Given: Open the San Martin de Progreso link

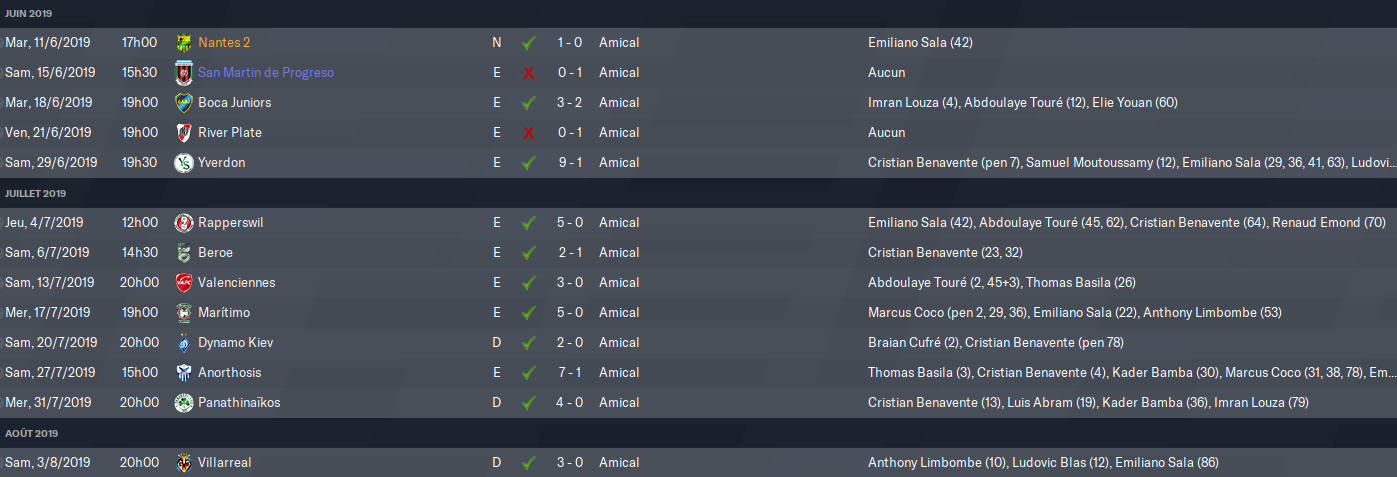Looking at the screenshot, I should coord(266,73).
